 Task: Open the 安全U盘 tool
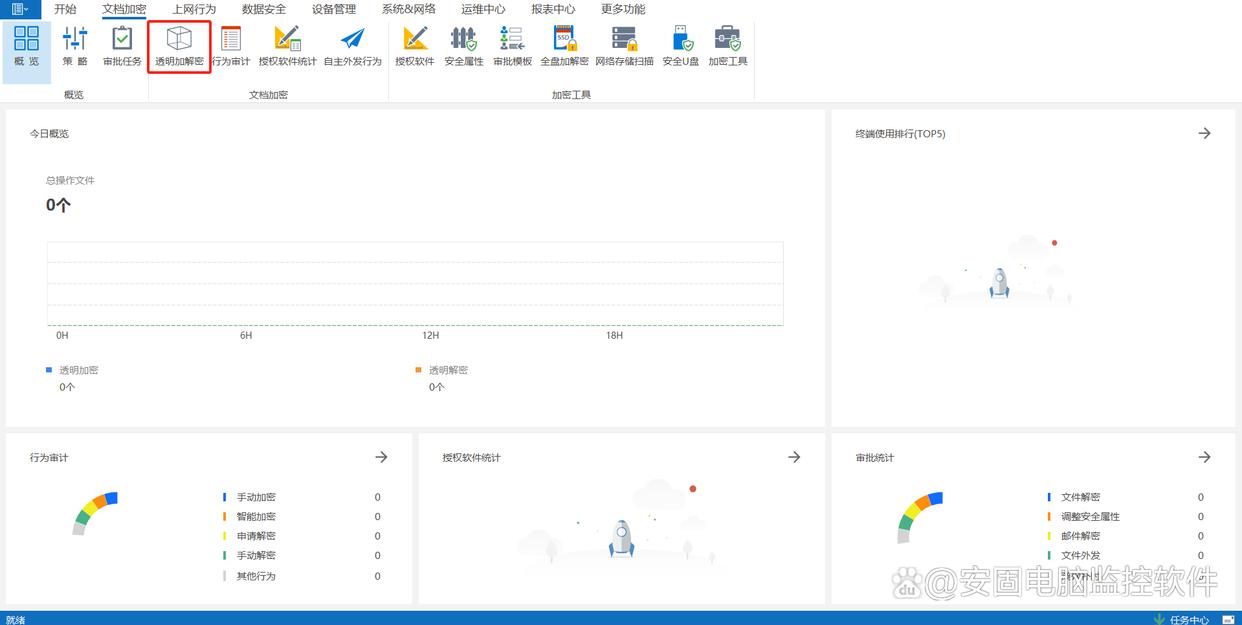[680, 47]
